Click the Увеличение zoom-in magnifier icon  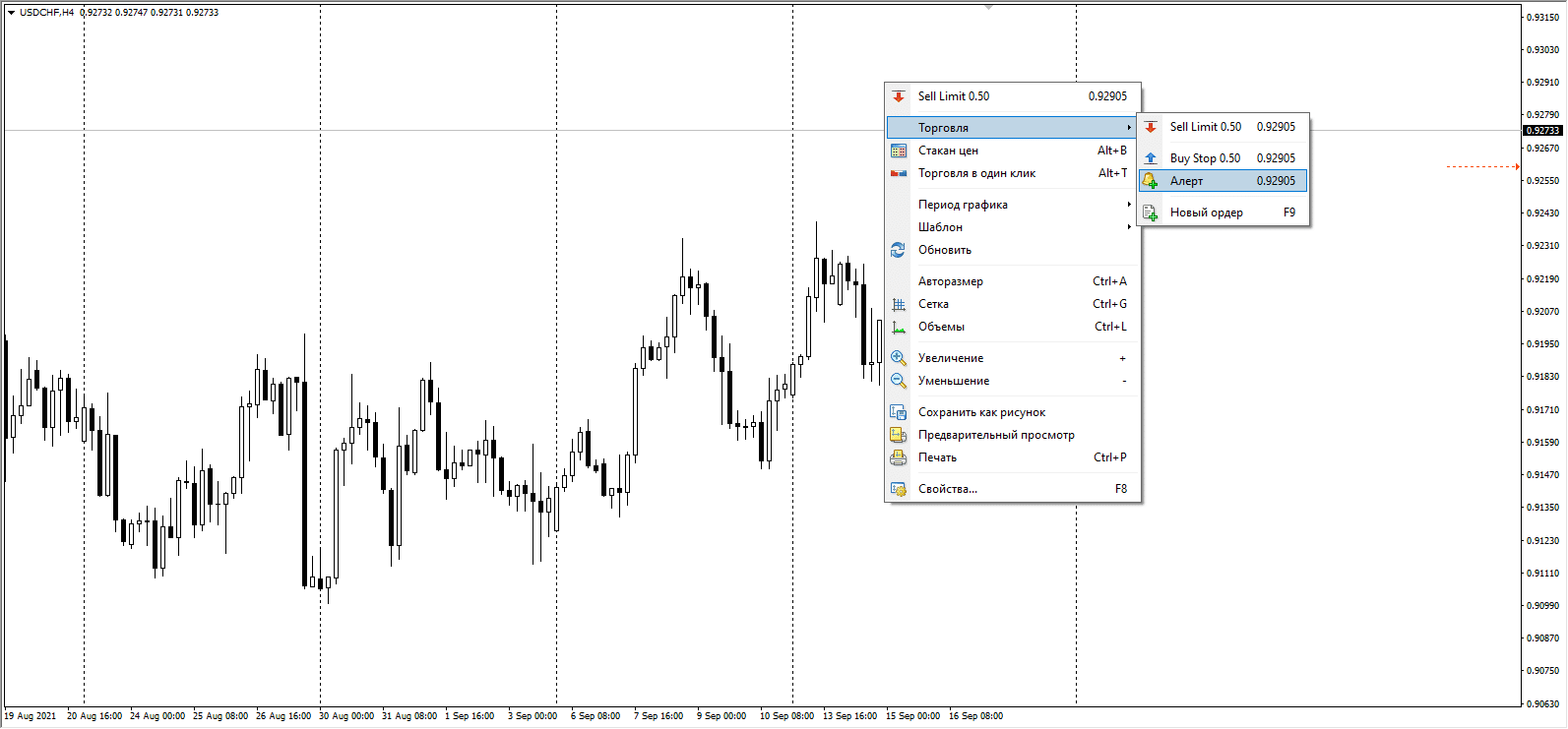(899, 358)
